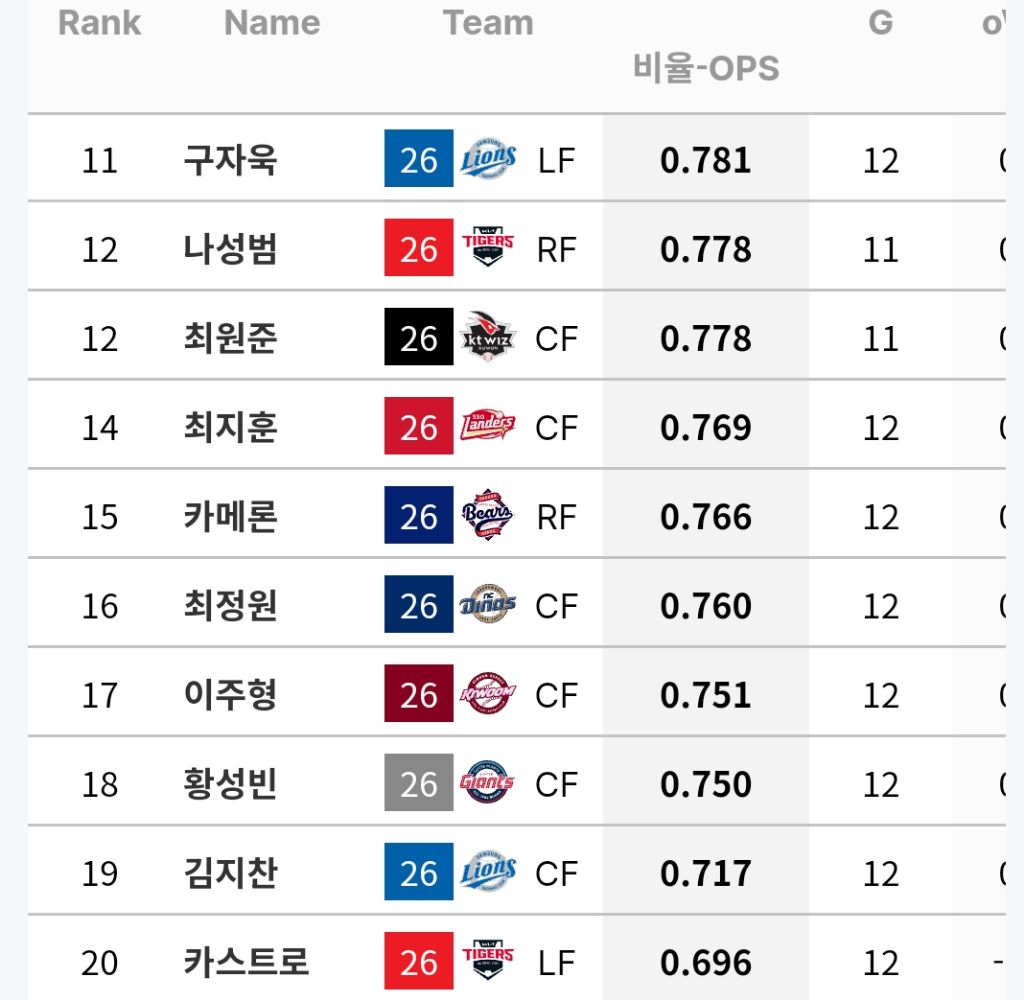Select the Lotte Giants logo beside 황성빈
This screenshot has height=1000, width=1024.
[x=488, y=782]
